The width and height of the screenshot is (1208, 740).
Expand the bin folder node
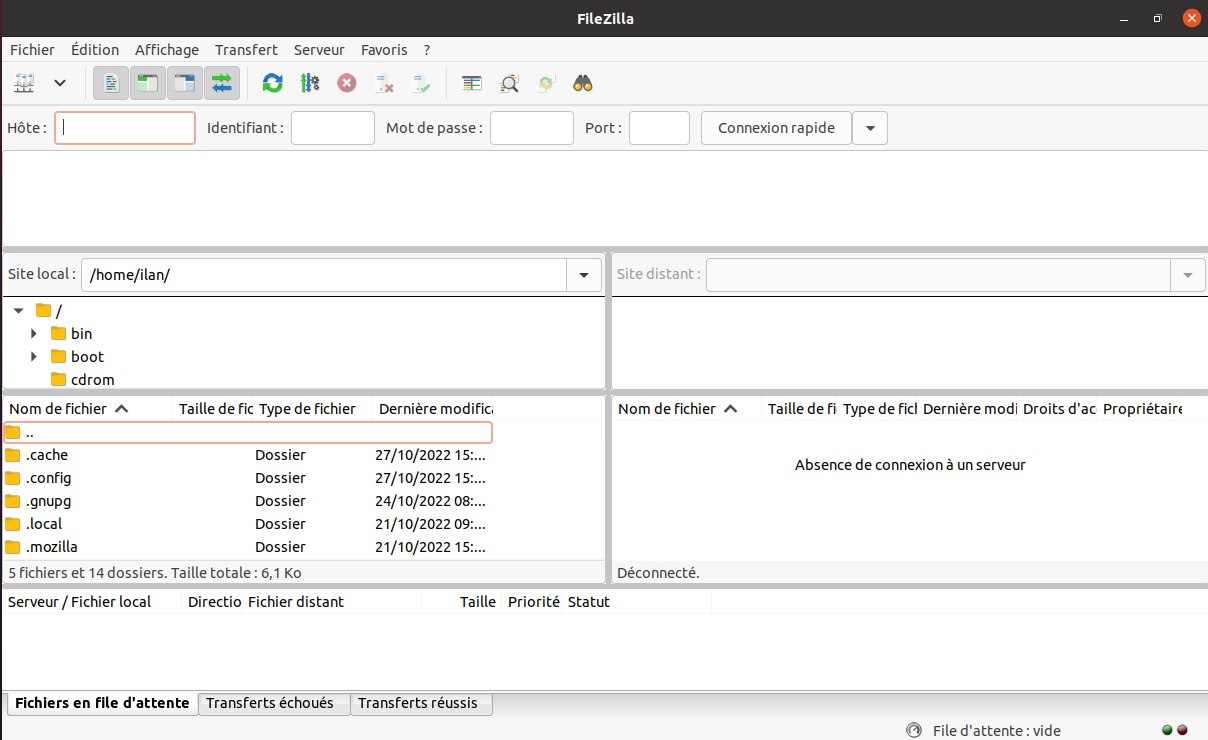(34, 334)
